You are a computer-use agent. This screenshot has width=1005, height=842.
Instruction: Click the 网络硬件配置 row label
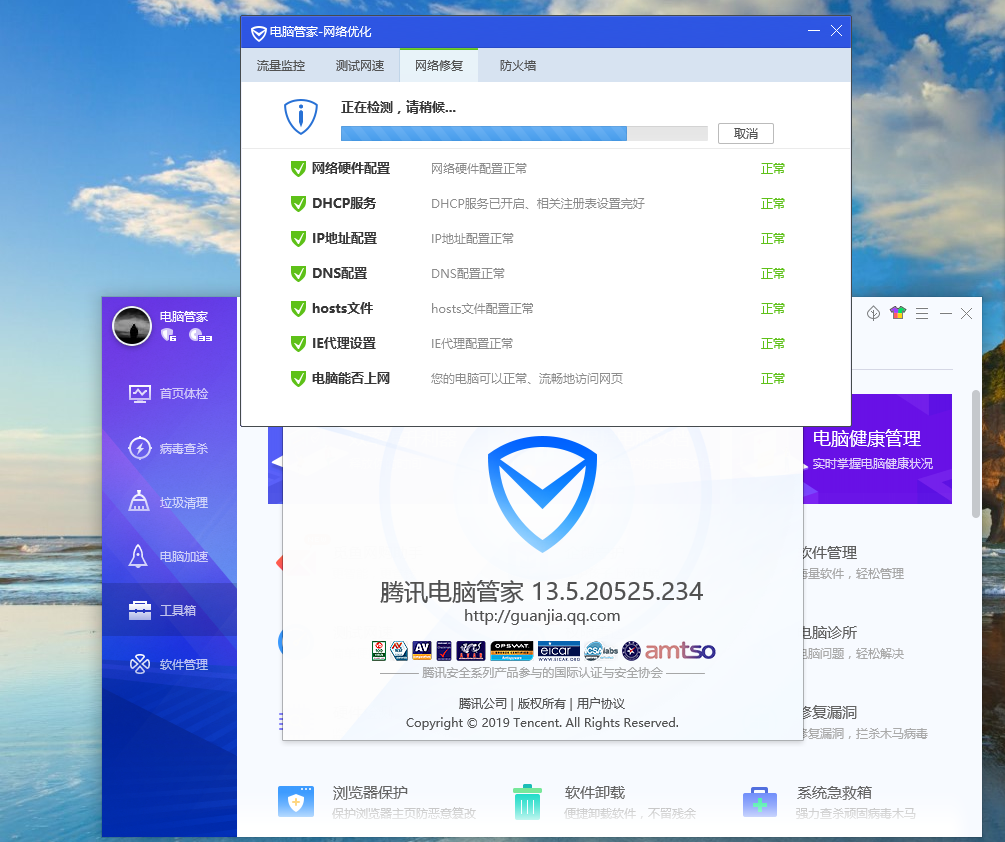(x=351, y=169)
